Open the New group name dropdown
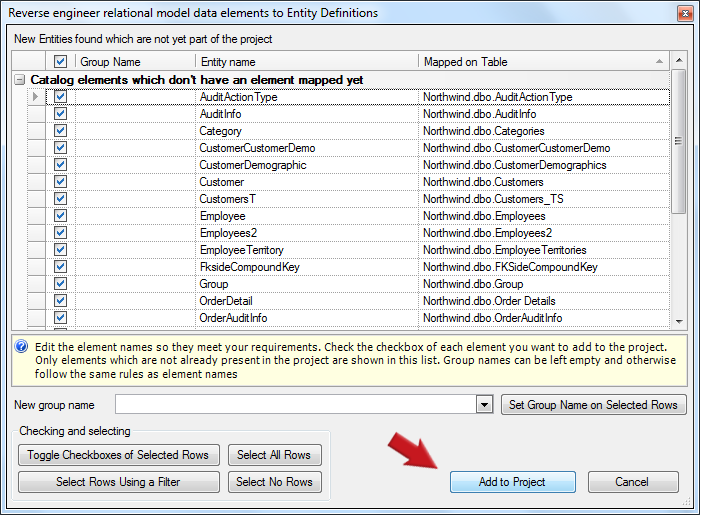Screen dimensions: 701x516 click(x=484, y=405)
